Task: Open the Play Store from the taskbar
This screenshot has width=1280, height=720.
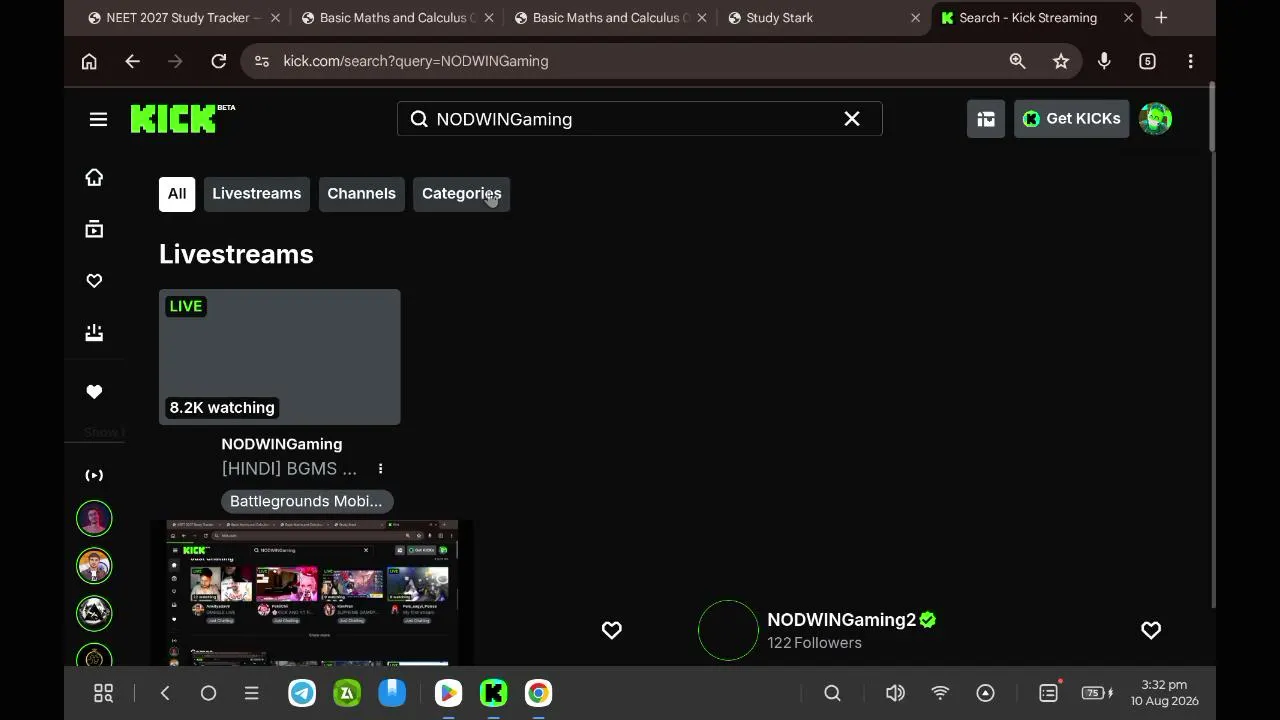Action: [448, 693]
